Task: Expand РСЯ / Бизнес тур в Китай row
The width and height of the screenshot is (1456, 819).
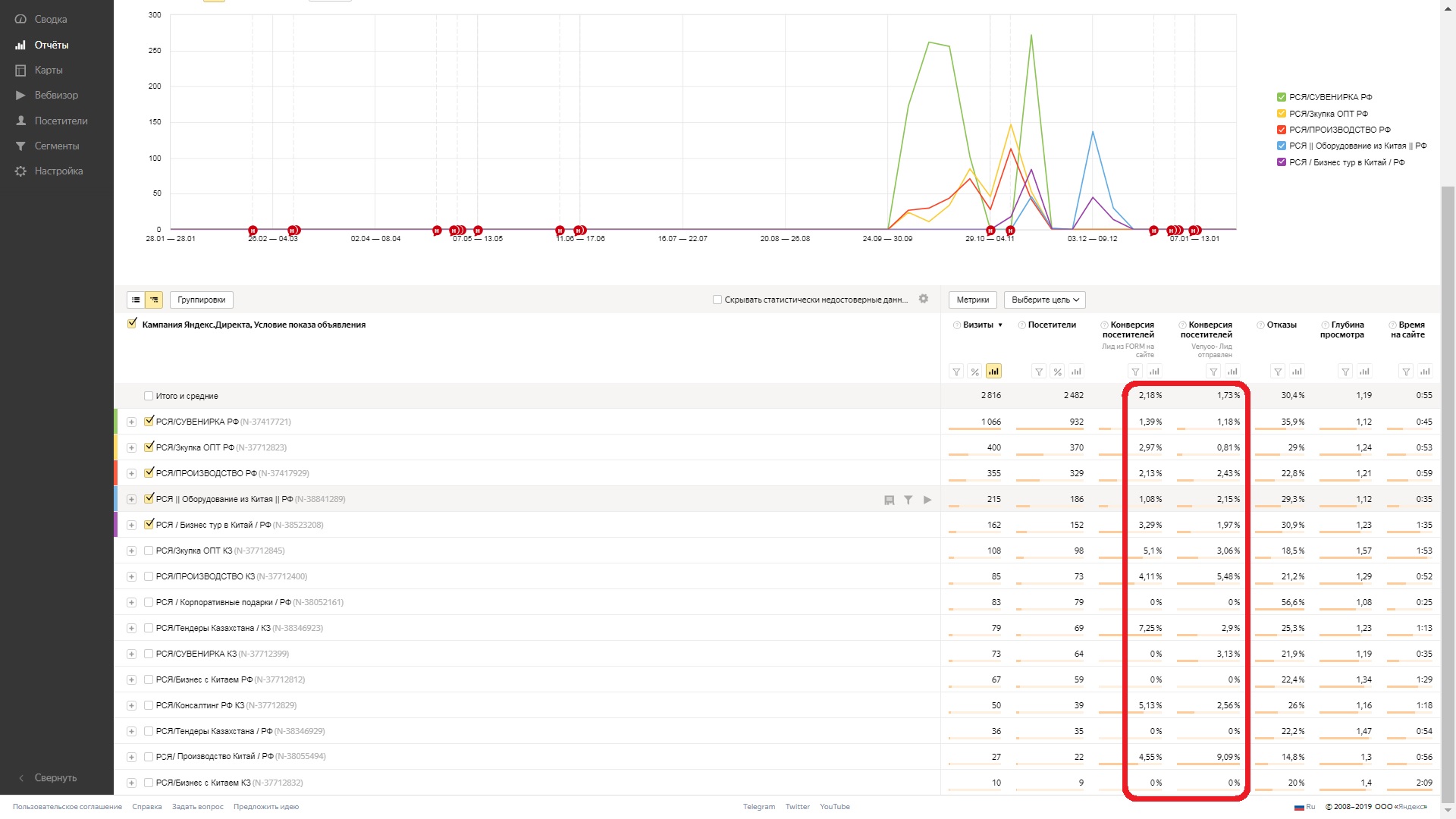Action: [x=131, y=525]
